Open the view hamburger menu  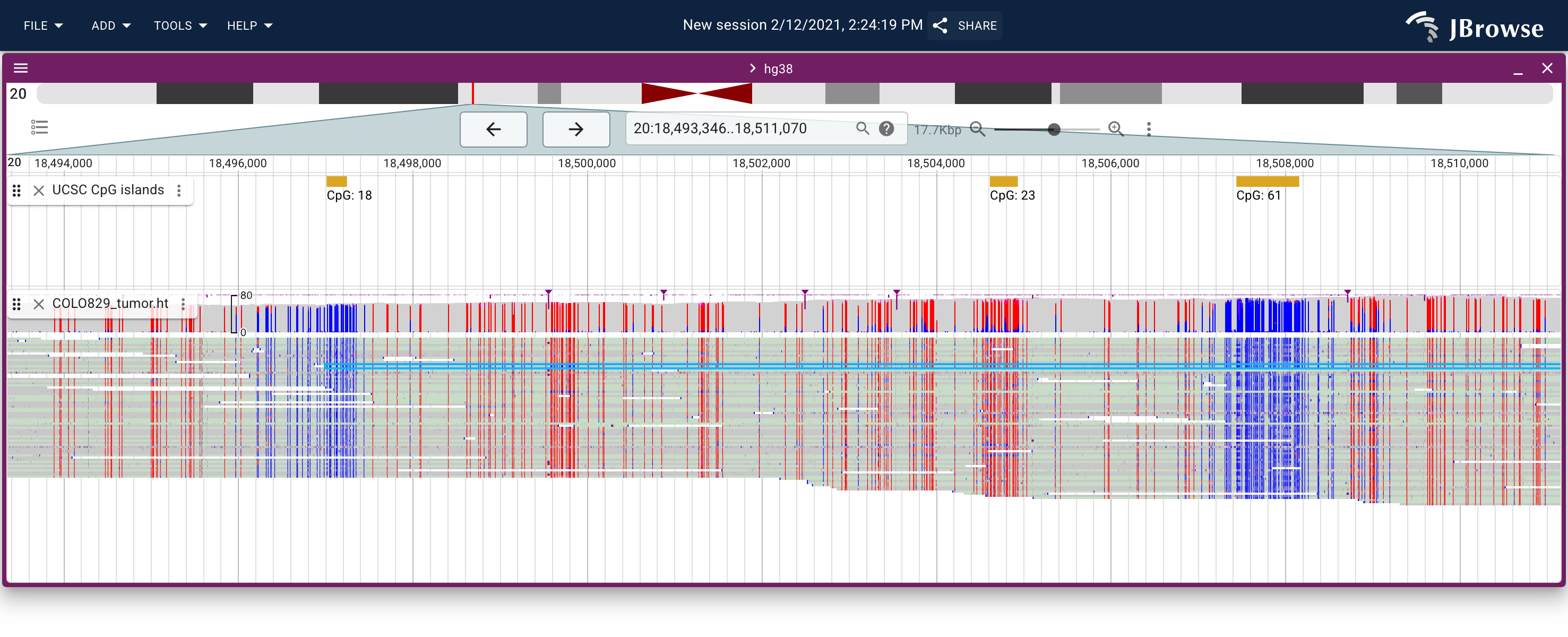pyautogui.click(x=21, y=68)
